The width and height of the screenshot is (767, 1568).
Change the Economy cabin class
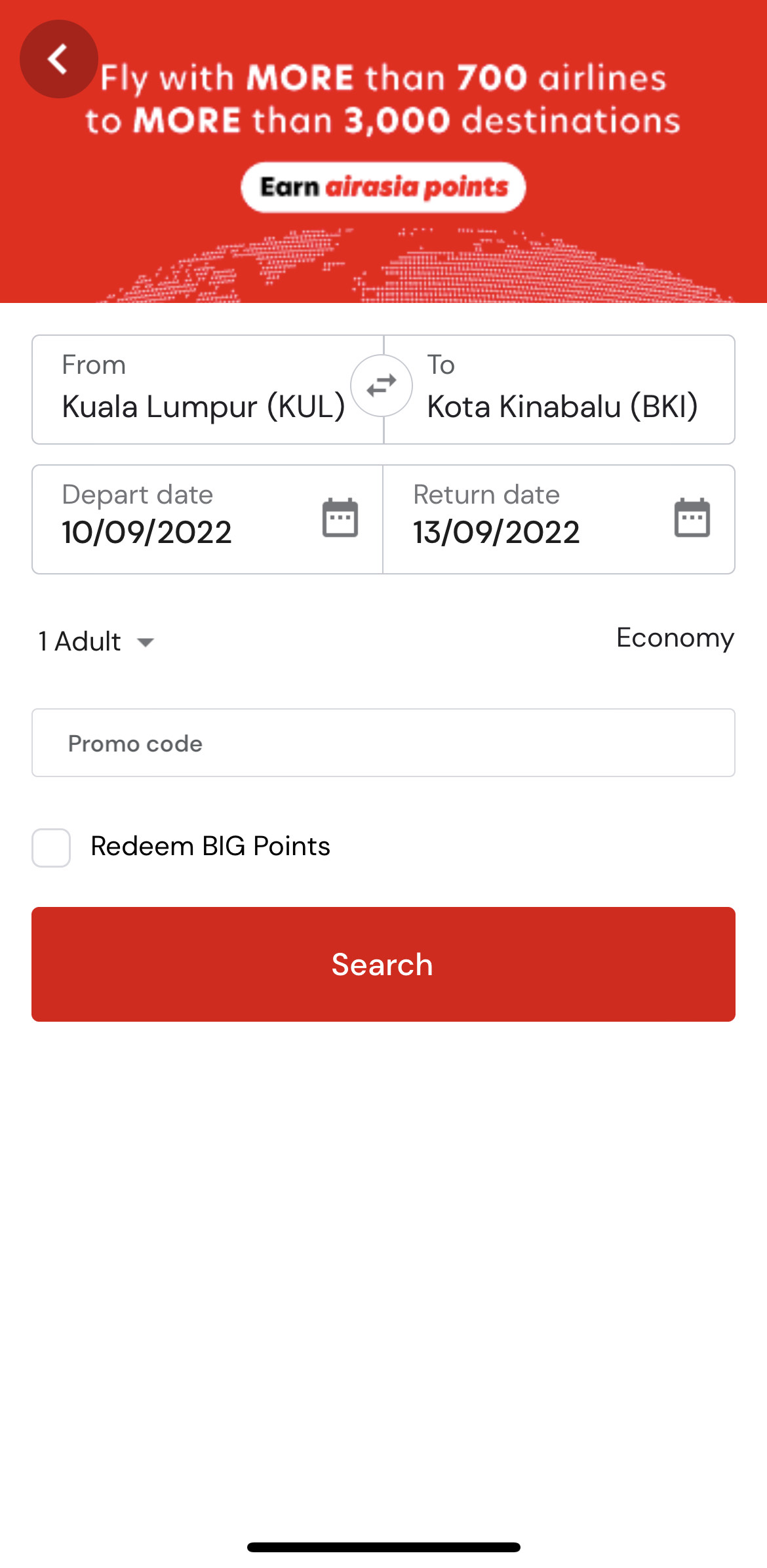[x=675, y=638]
